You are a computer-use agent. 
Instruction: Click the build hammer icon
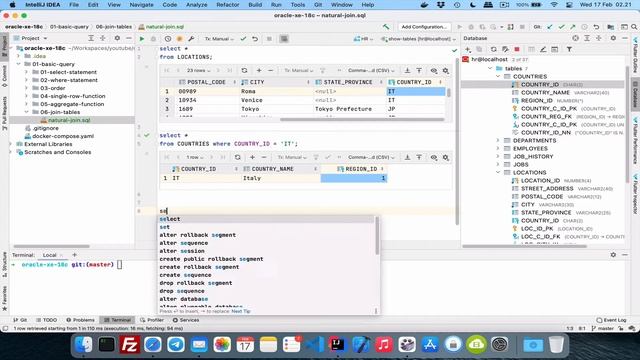click(386, 27)
